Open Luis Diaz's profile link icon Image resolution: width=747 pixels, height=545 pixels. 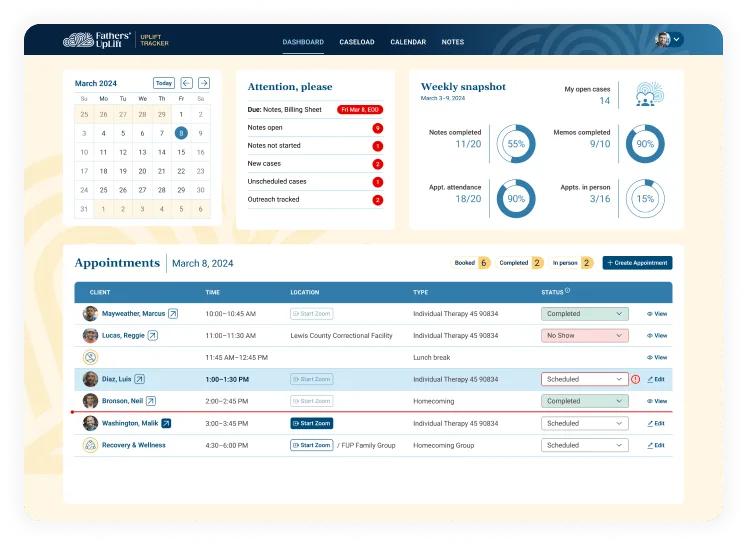(x=140, y=379)
